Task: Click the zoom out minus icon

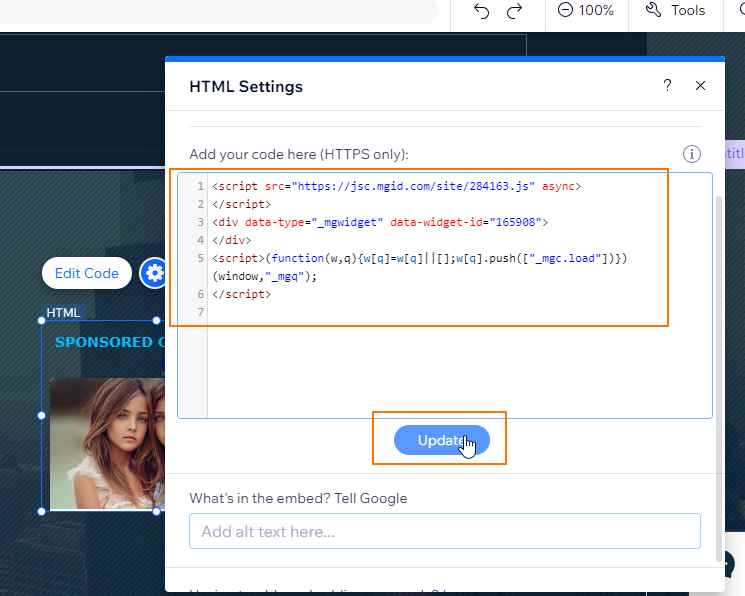Action: [566, 10]
